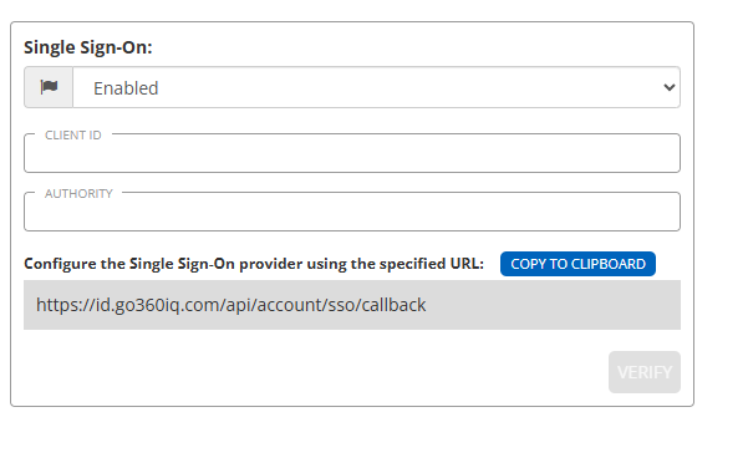Open the Single Sign-On status dropdown
This screenshot has height=451, width=748.
click(376, 88)
